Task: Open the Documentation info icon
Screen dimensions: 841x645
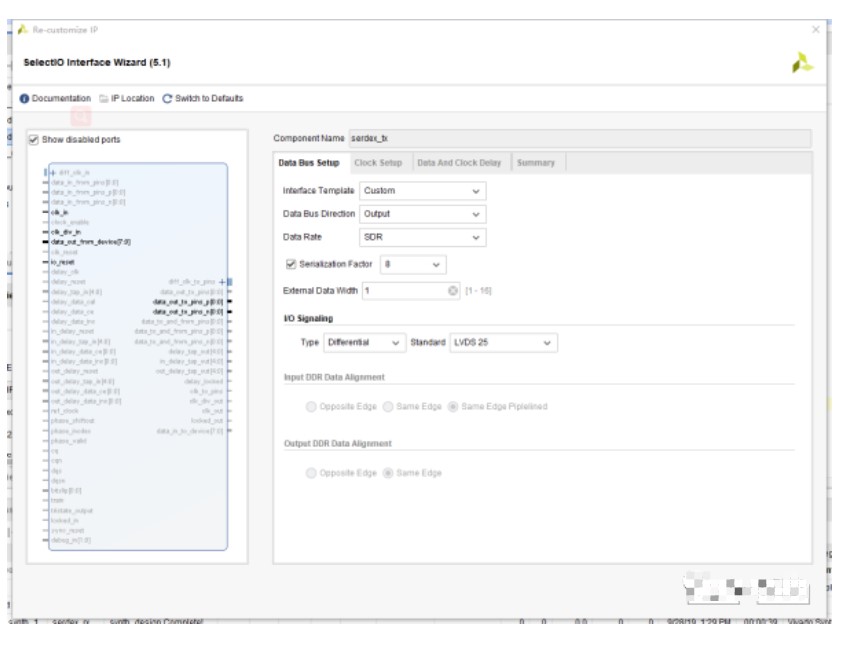Action: (x=24, y=99)
